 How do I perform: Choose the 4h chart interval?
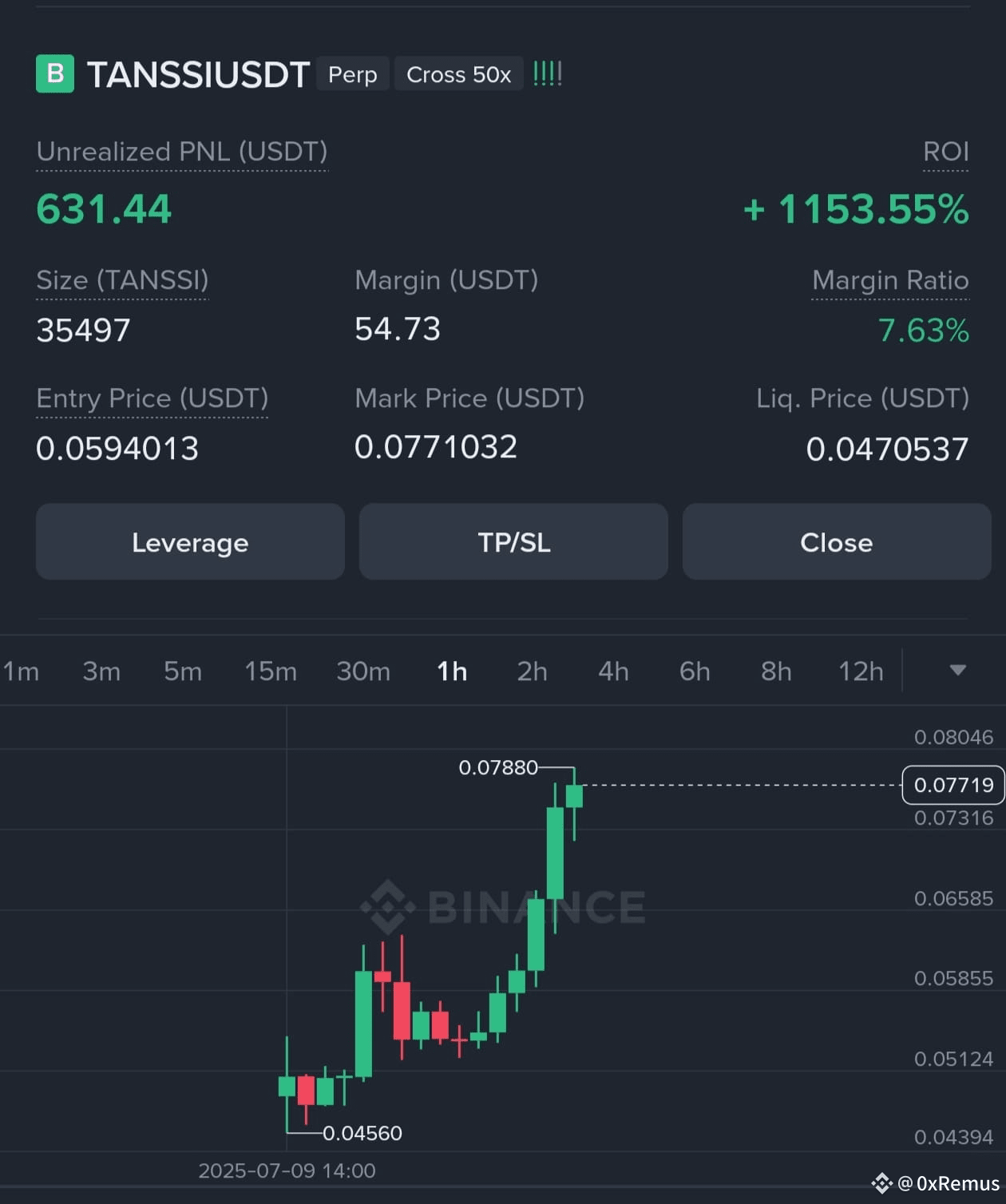click(613, 671)
